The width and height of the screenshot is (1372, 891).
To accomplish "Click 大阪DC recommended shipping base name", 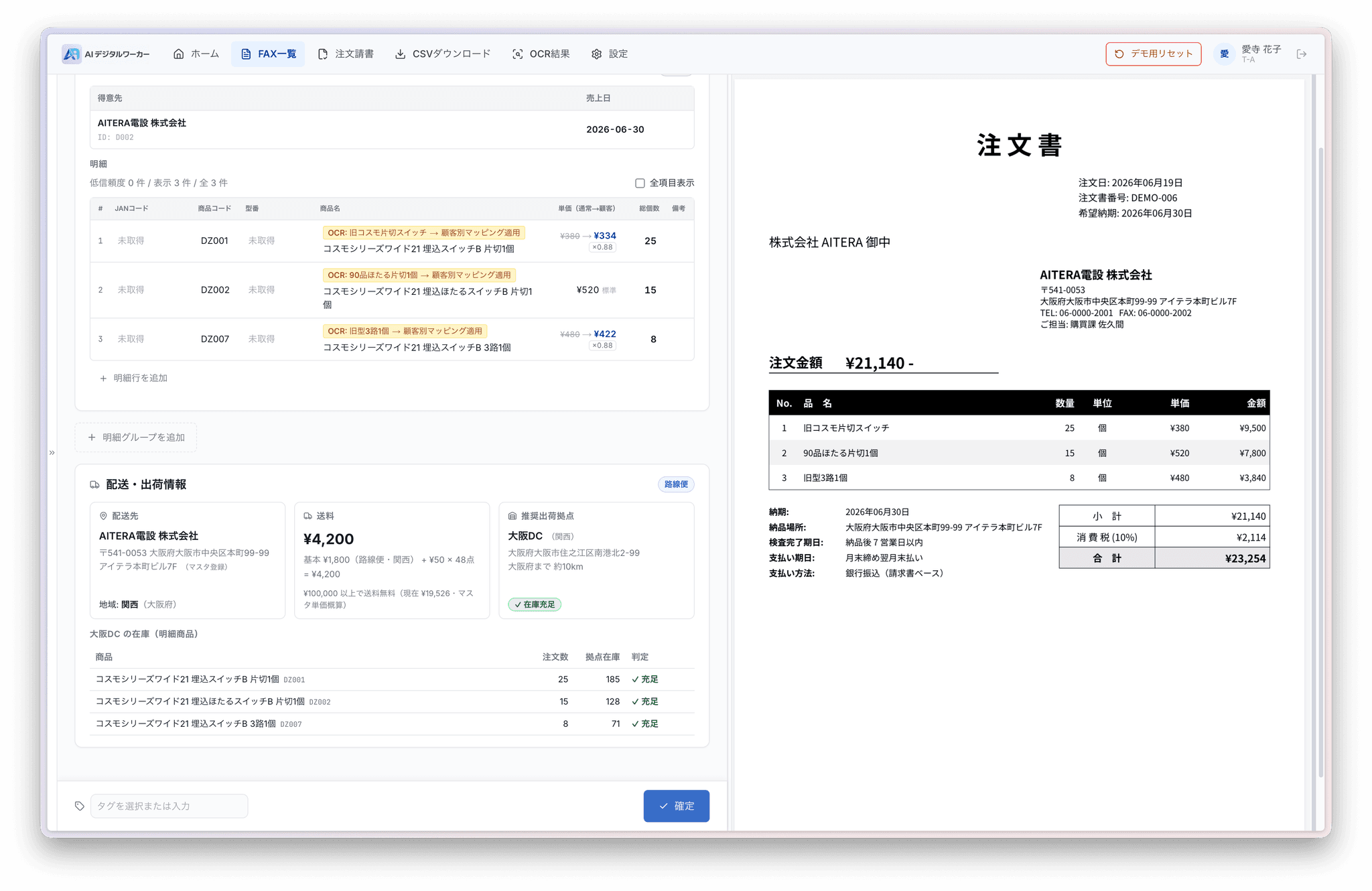I will coord(525,536).
